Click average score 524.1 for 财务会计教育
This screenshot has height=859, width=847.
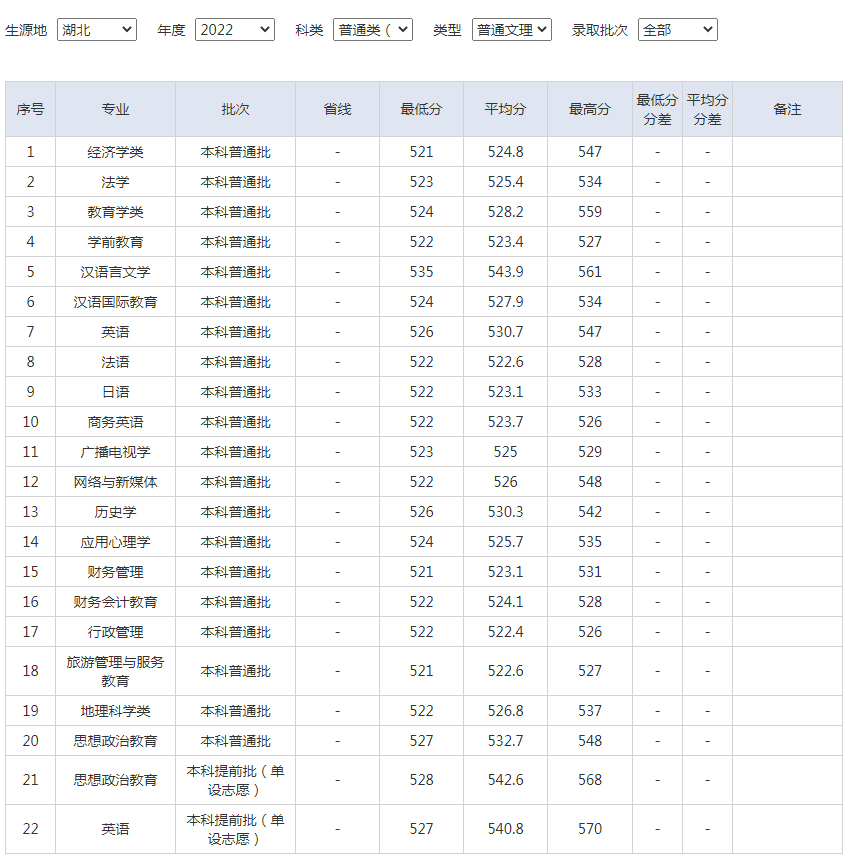click(505, 602)
